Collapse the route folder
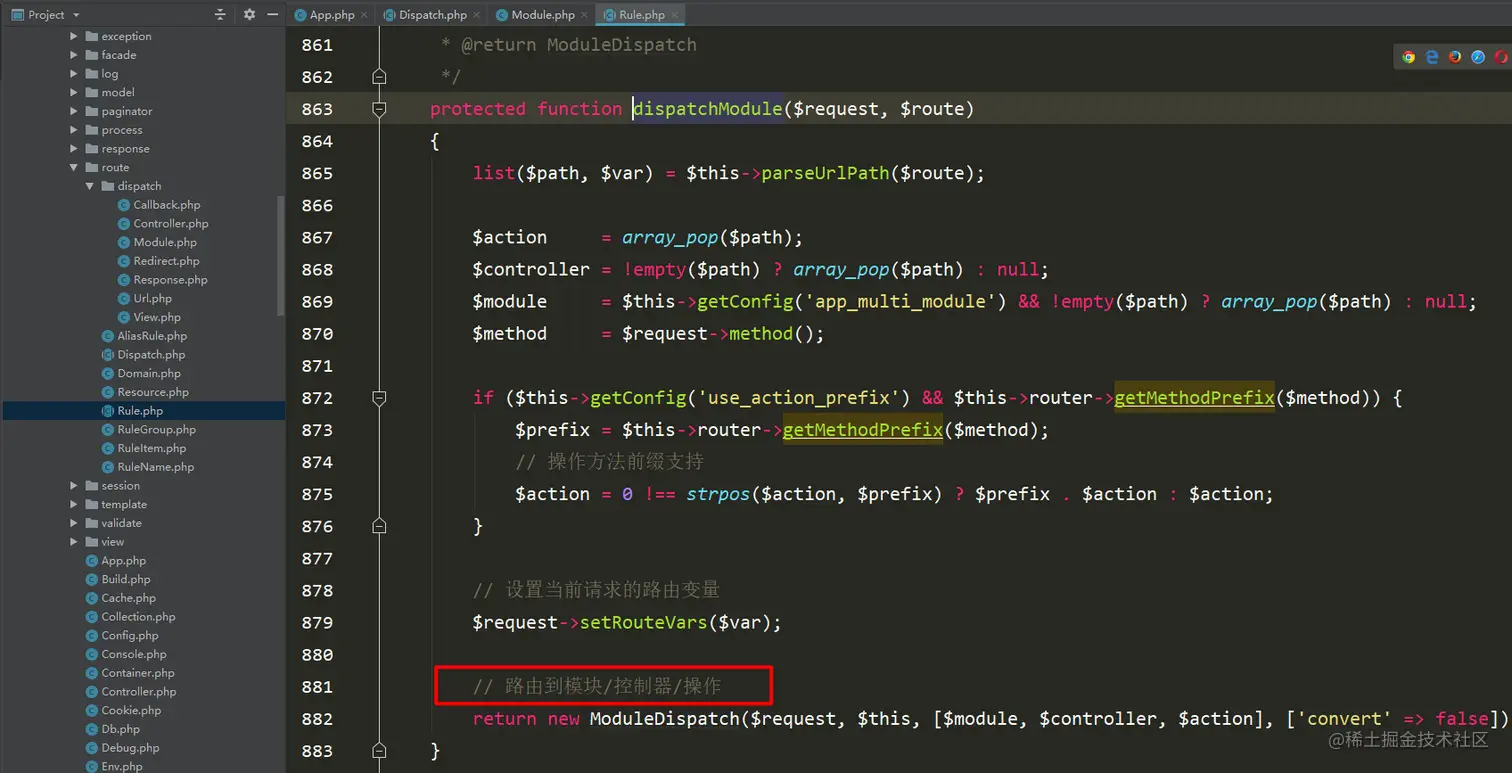Image resolution: width=1512 pixels, height=773 pixels. click(74, 168)
